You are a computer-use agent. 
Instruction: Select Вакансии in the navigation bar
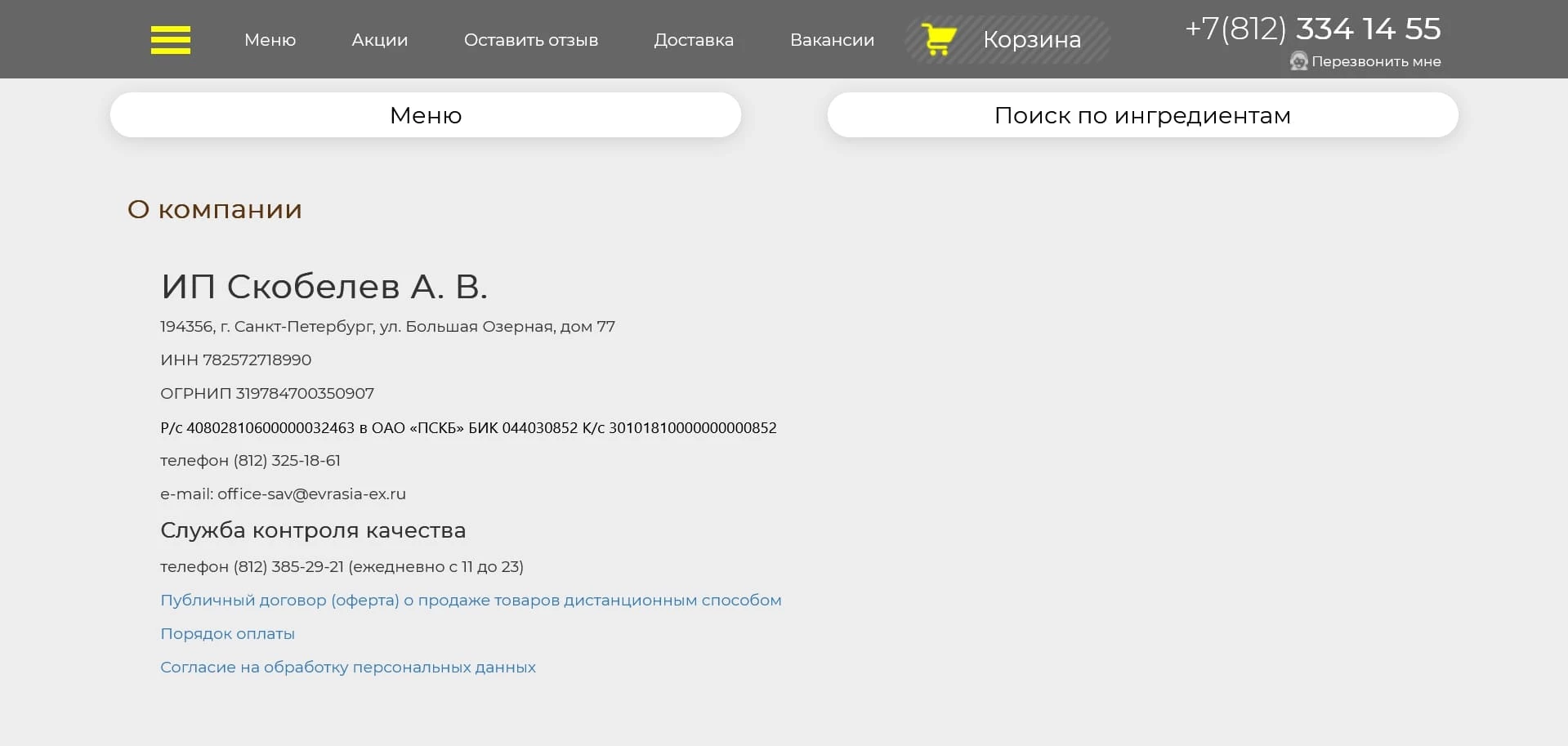tap(831, 40)
